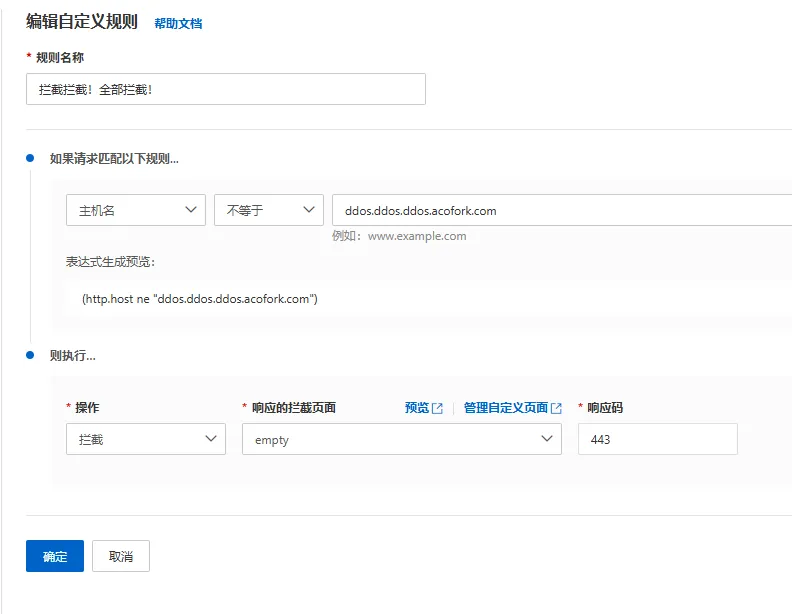Click the ddos.ddos.ddos.acofork.com hostname value field
This screenshot has height=614, width=792.
pyautogui.click(x=560, y=210)
